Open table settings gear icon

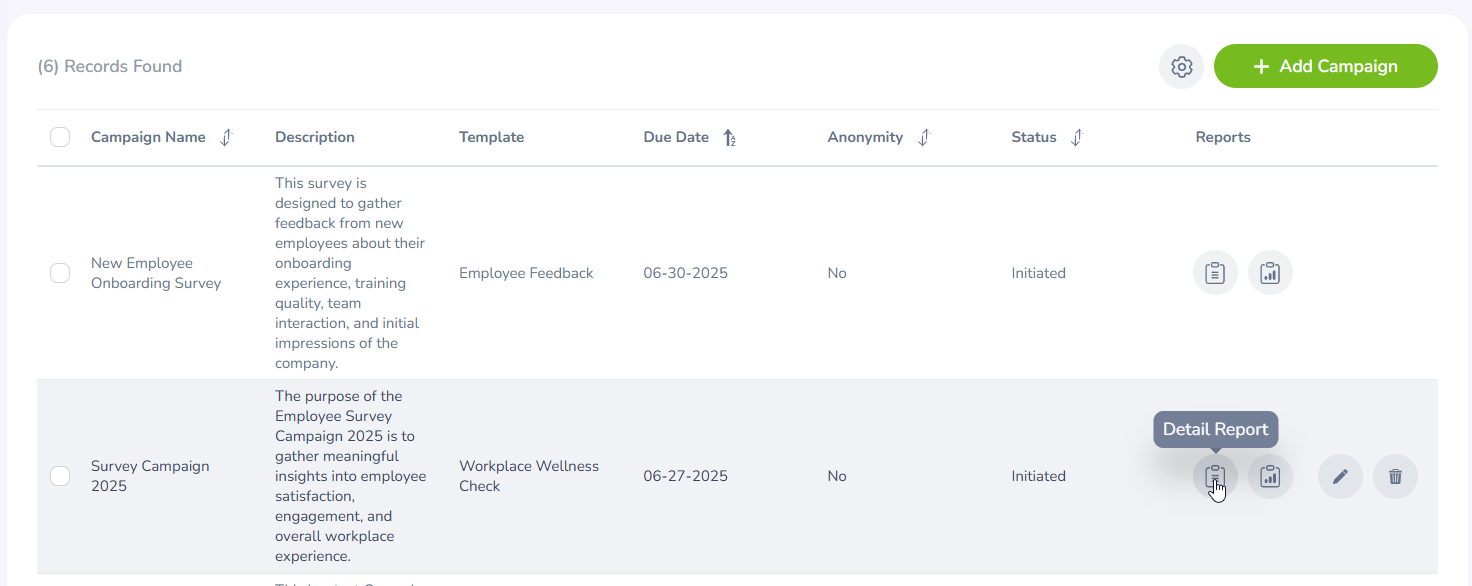coord(1182,67)
